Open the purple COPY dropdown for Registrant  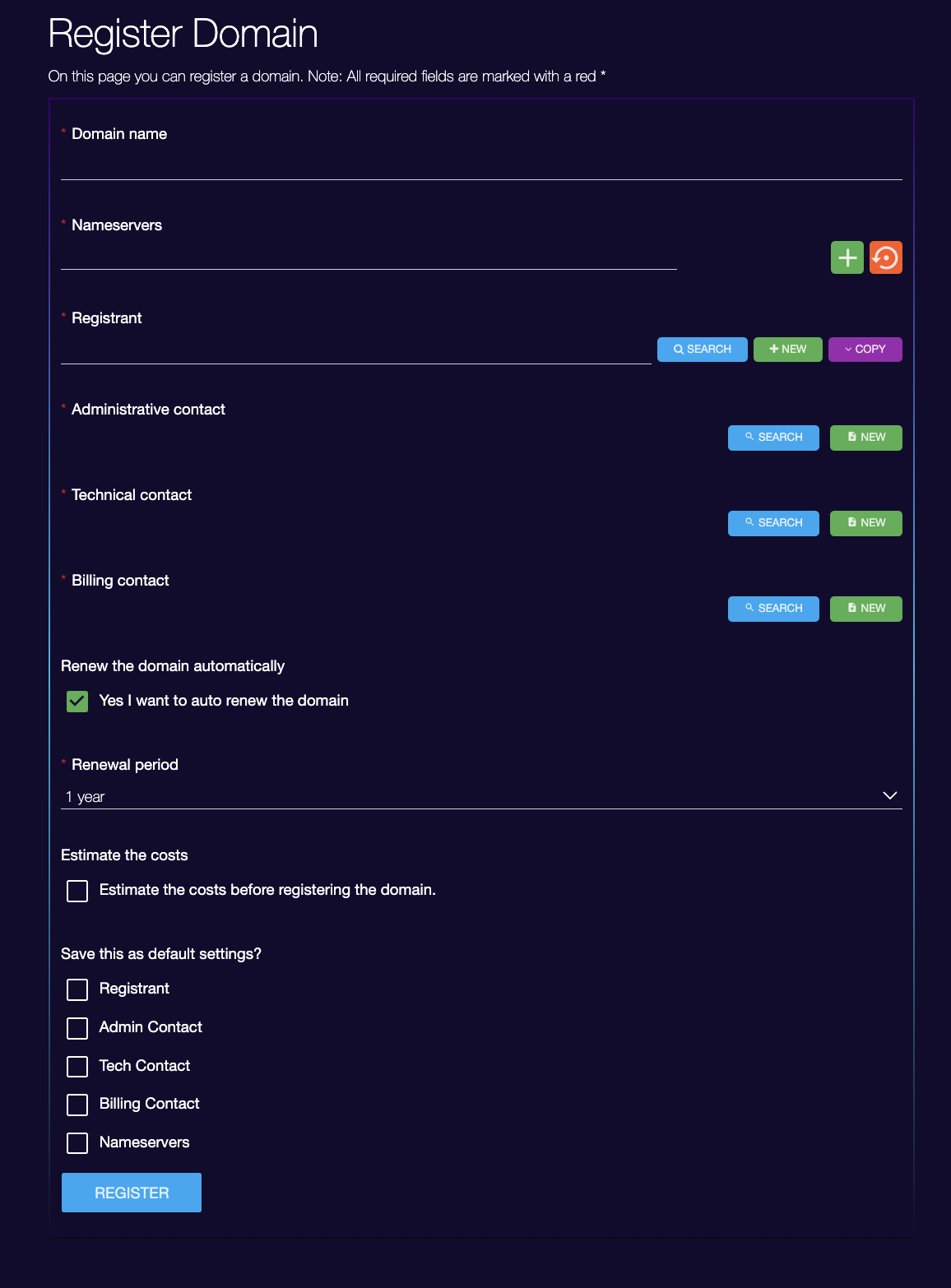coord(865,350)
